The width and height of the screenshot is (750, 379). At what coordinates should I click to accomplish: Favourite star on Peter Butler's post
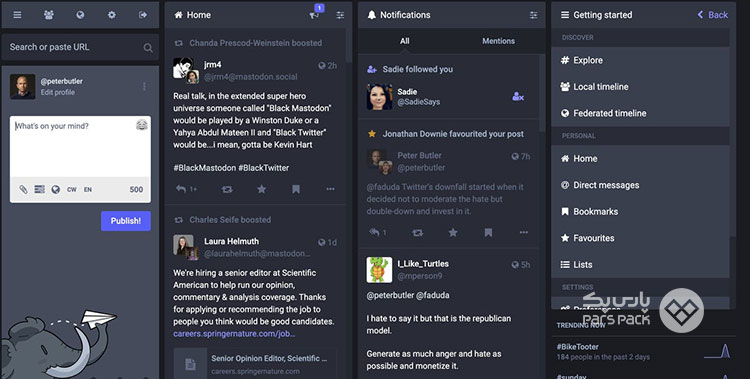click(453, 233)
